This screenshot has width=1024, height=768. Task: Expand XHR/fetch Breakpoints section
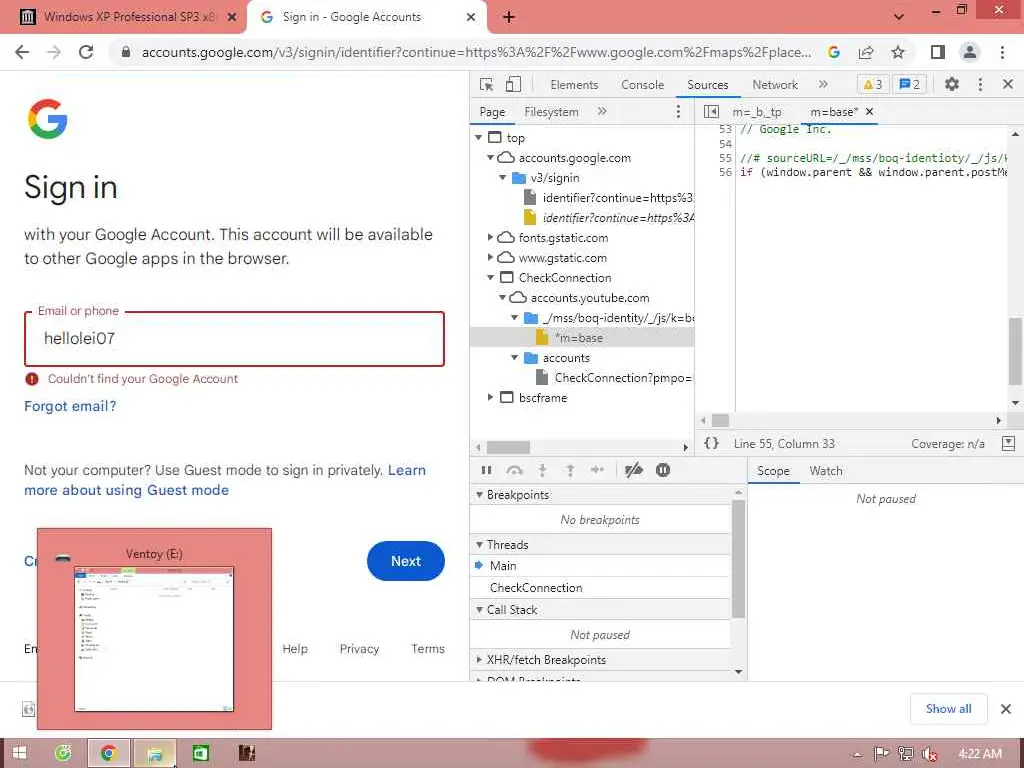click(x=480, y=660)
